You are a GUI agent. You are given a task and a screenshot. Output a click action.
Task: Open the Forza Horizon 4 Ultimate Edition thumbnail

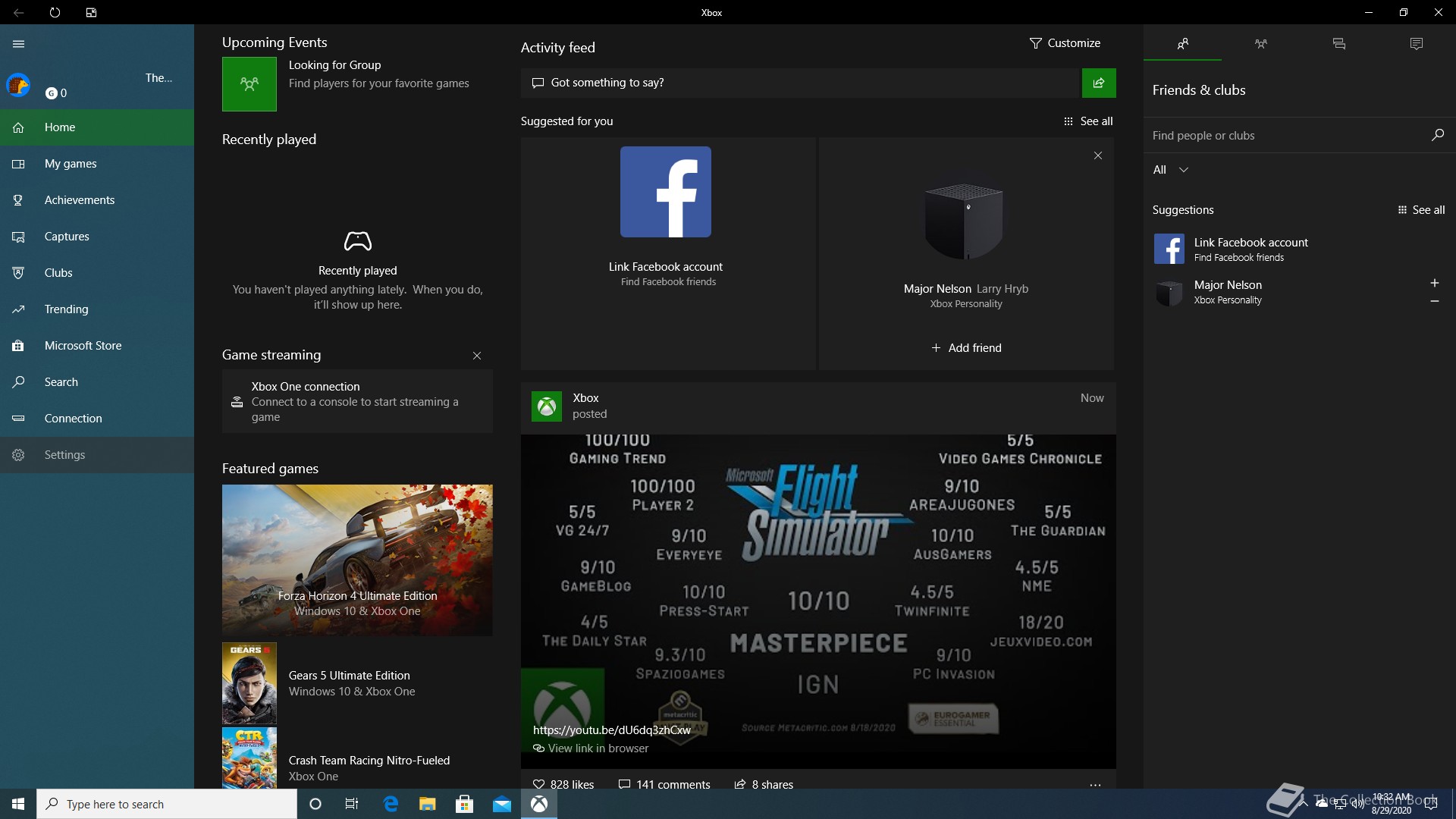[357, 560]
